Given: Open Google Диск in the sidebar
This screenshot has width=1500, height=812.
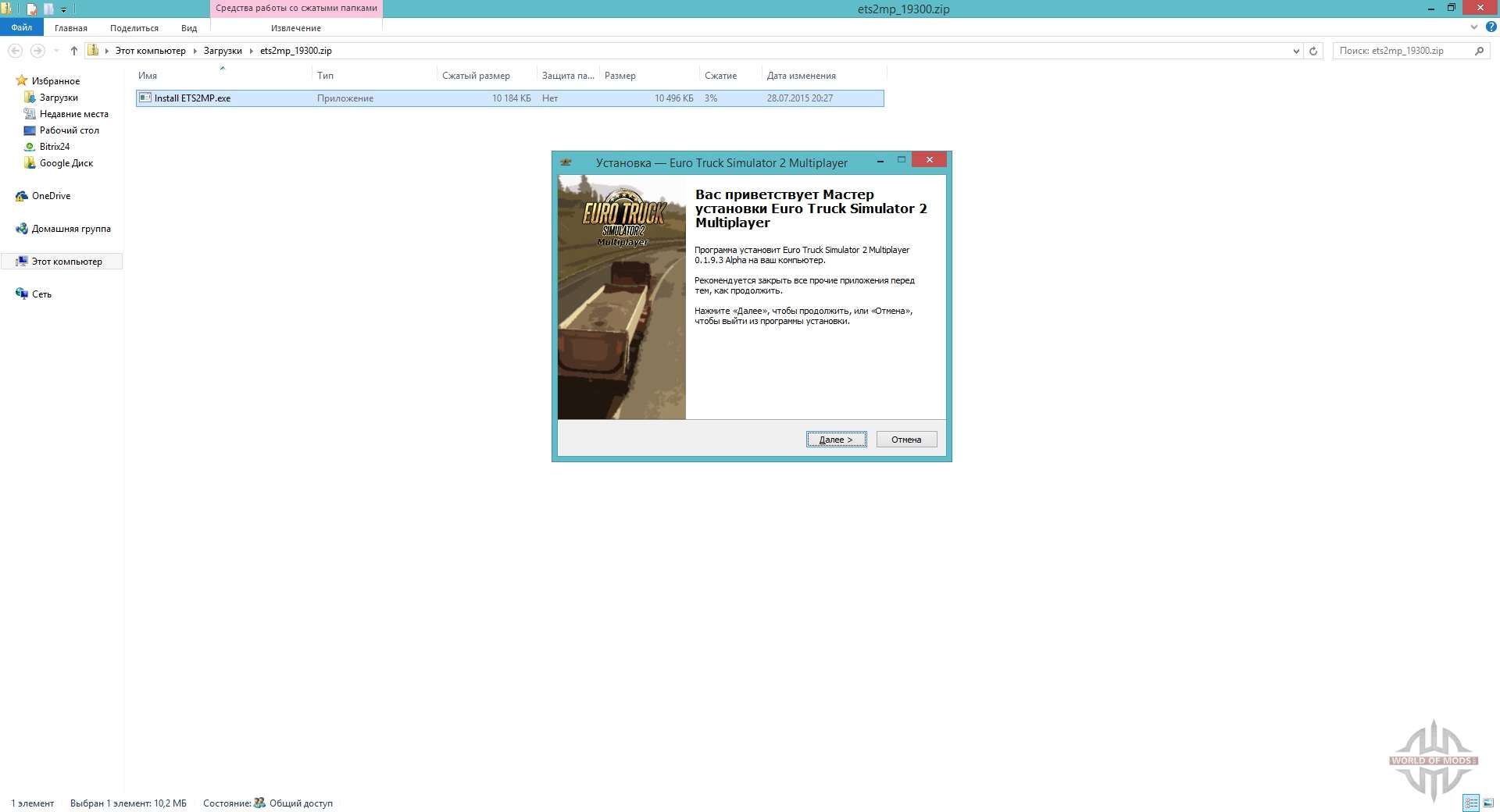Looking at the screenshot, I should 66,163.
